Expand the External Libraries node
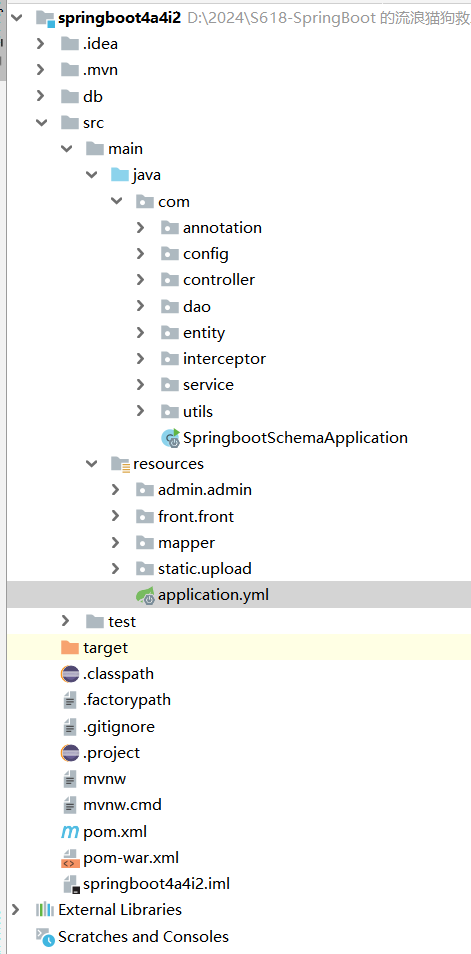The width and height of the screenshot is (471, 954). tap(16, 910)
